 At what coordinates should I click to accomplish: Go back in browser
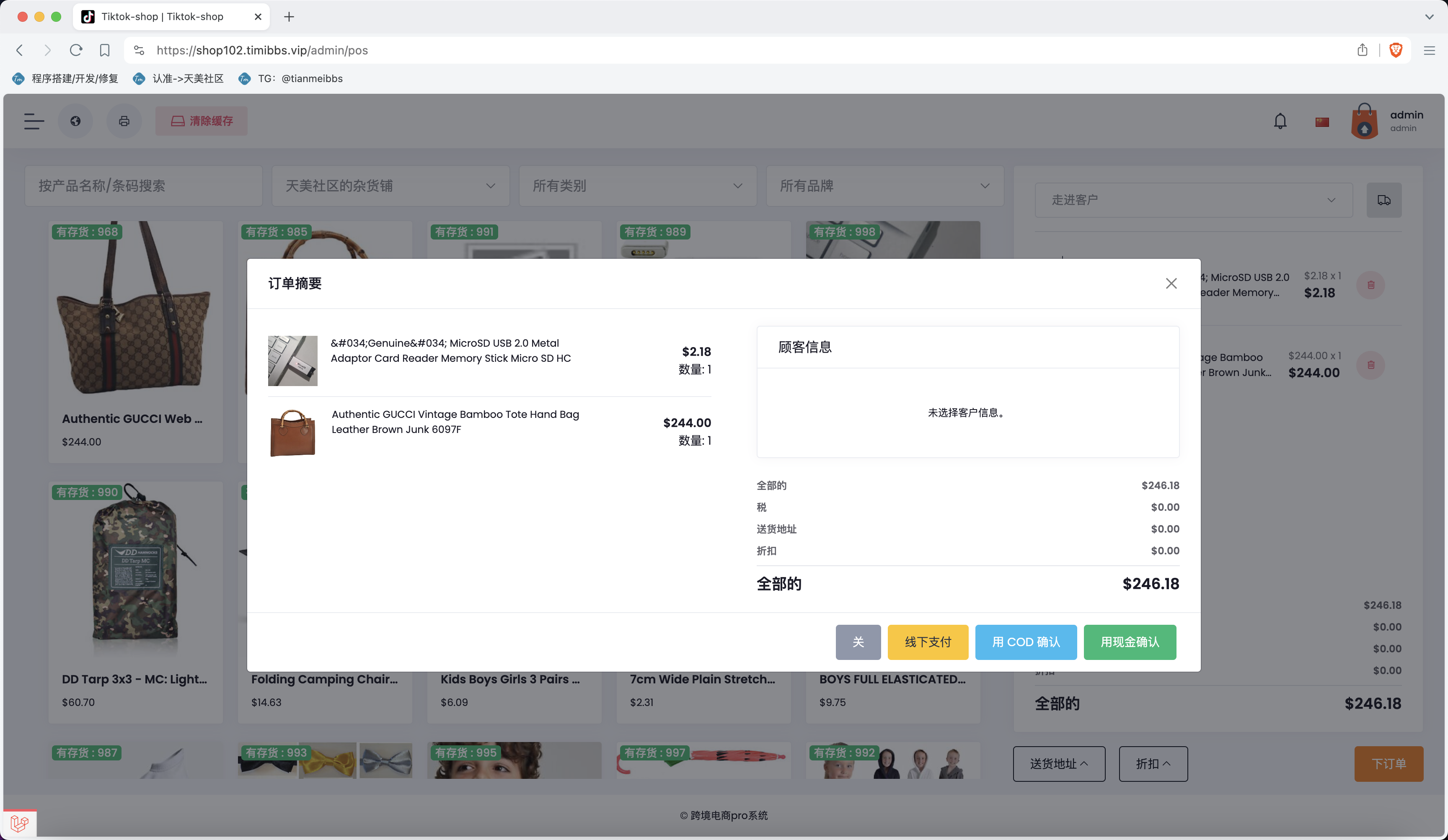click(x=20, y=50)
